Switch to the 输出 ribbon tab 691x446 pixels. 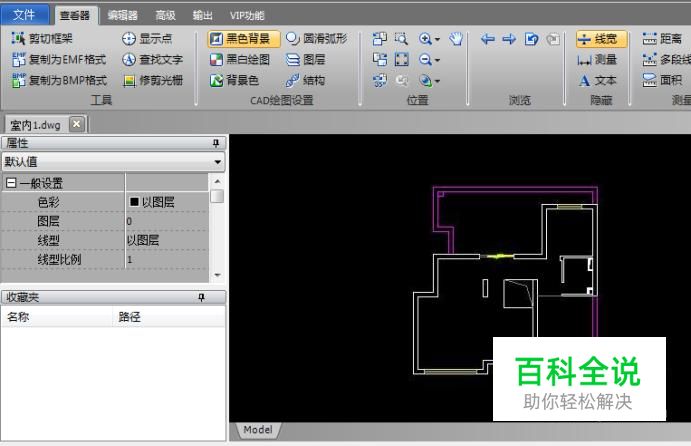[x=203, y=15]
